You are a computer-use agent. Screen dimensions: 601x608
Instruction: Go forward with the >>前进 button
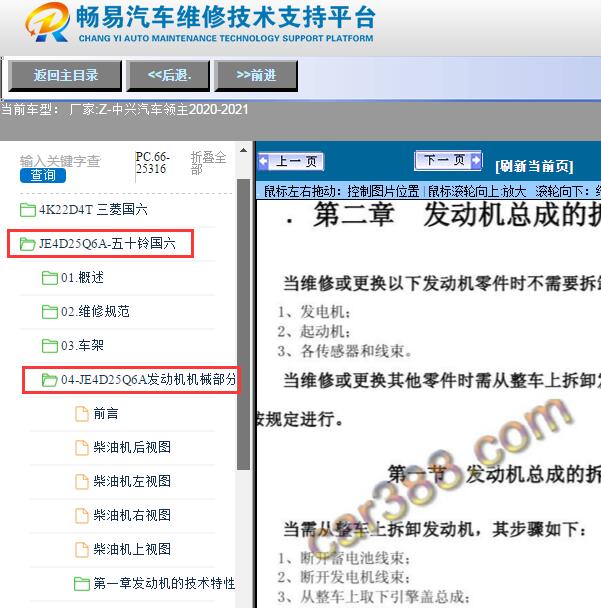[x=256, y=76]
